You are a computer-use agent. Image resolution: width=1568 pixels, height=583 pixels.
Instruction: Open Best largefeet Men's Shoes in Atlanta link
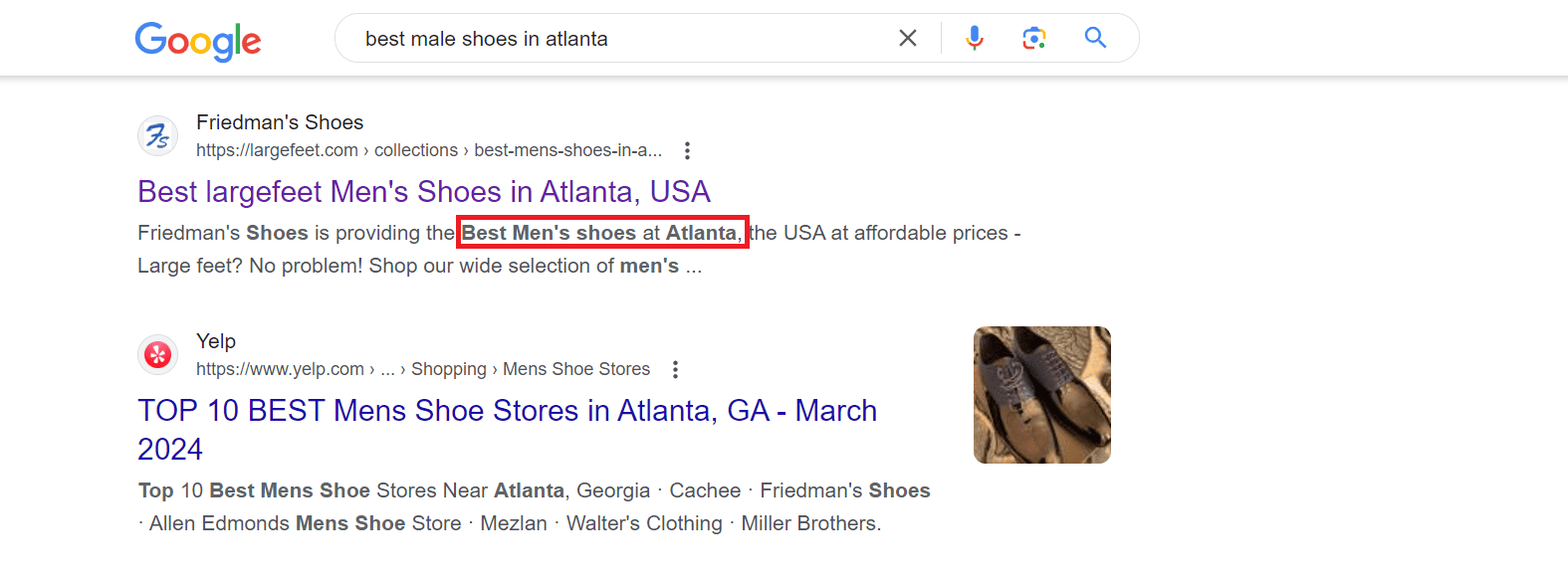(x=424, y=191)
